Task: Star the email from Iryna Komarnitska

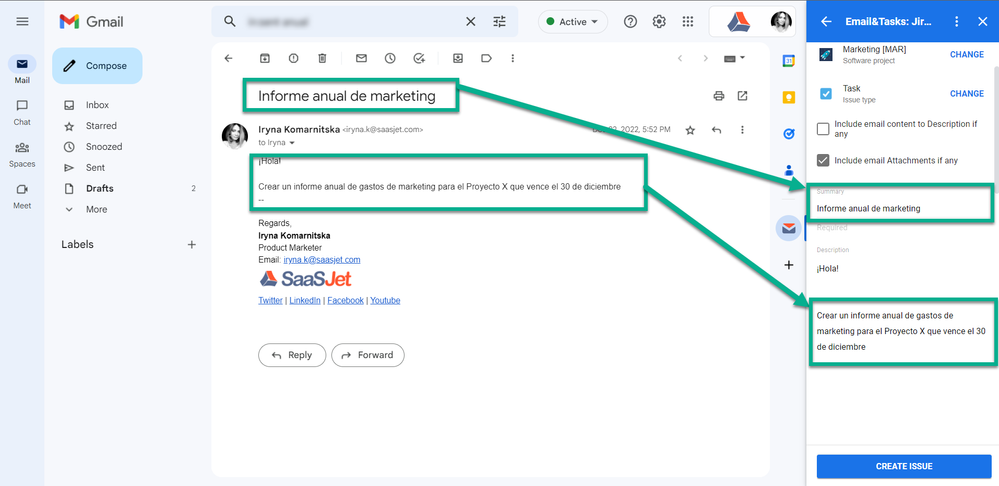Action: pyautogui.click(x=690, y=130)
